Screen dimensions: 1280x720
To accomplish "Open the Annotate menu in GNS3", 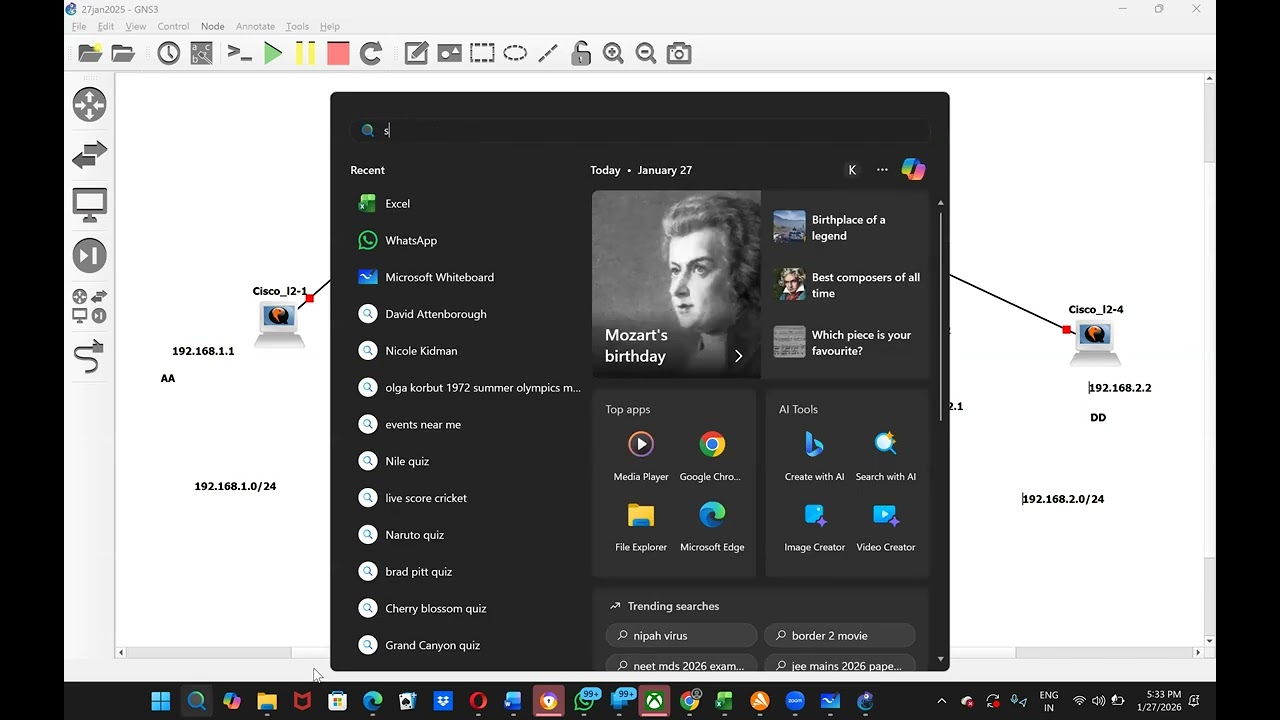I will 255,26.
